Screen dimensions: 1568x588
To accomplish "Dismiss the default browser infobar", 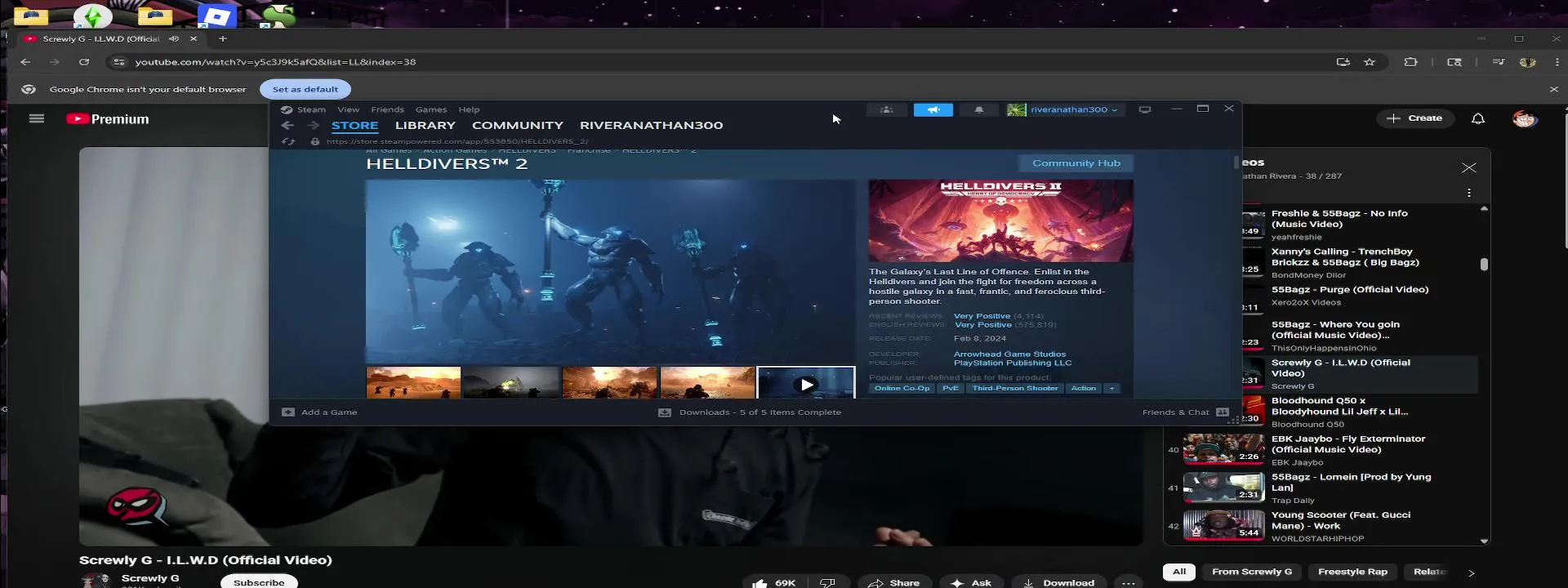I will pyautogui.click(x=1553, y=89).
